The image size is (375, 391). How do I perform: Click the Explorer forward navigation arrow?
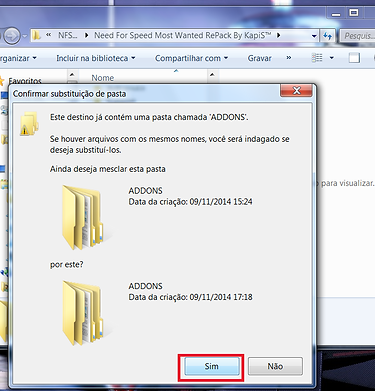(12, 36)
